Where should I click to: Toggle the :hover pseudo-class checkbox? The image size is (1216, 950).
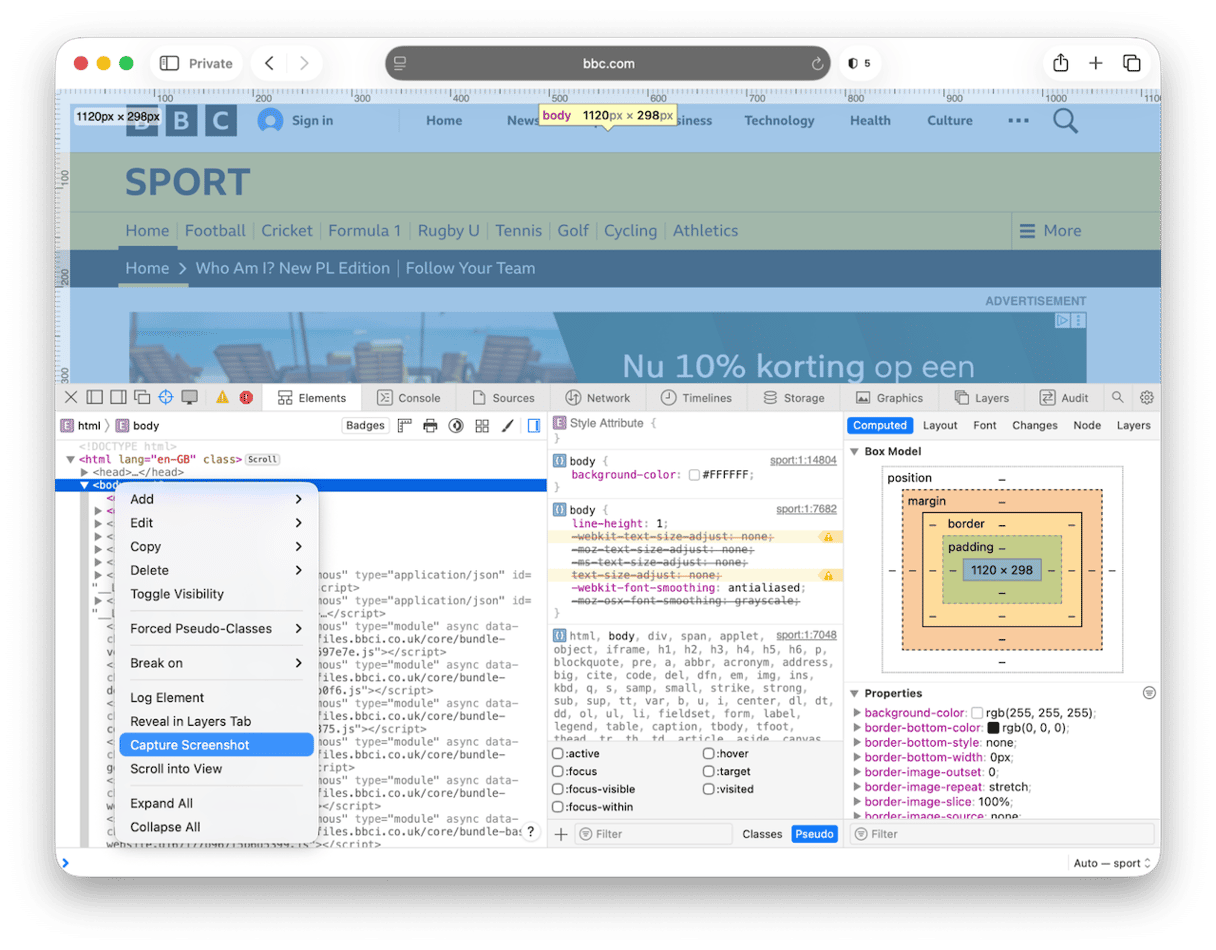708,753
